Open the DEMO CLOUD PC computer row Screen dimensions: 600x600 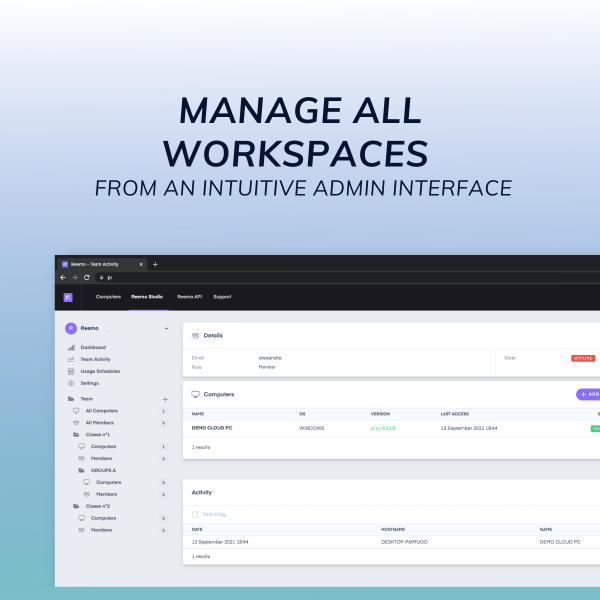click(391, 428)
